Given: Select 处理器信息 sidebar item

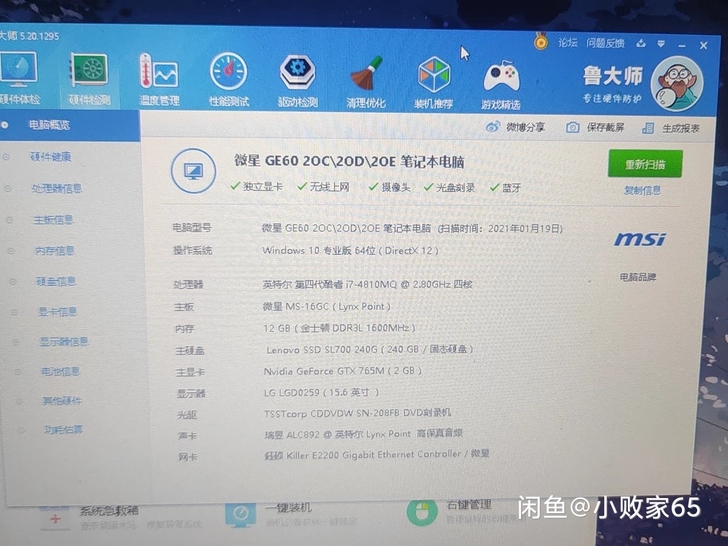Looking at the screenshot, I should click(57, 188).
